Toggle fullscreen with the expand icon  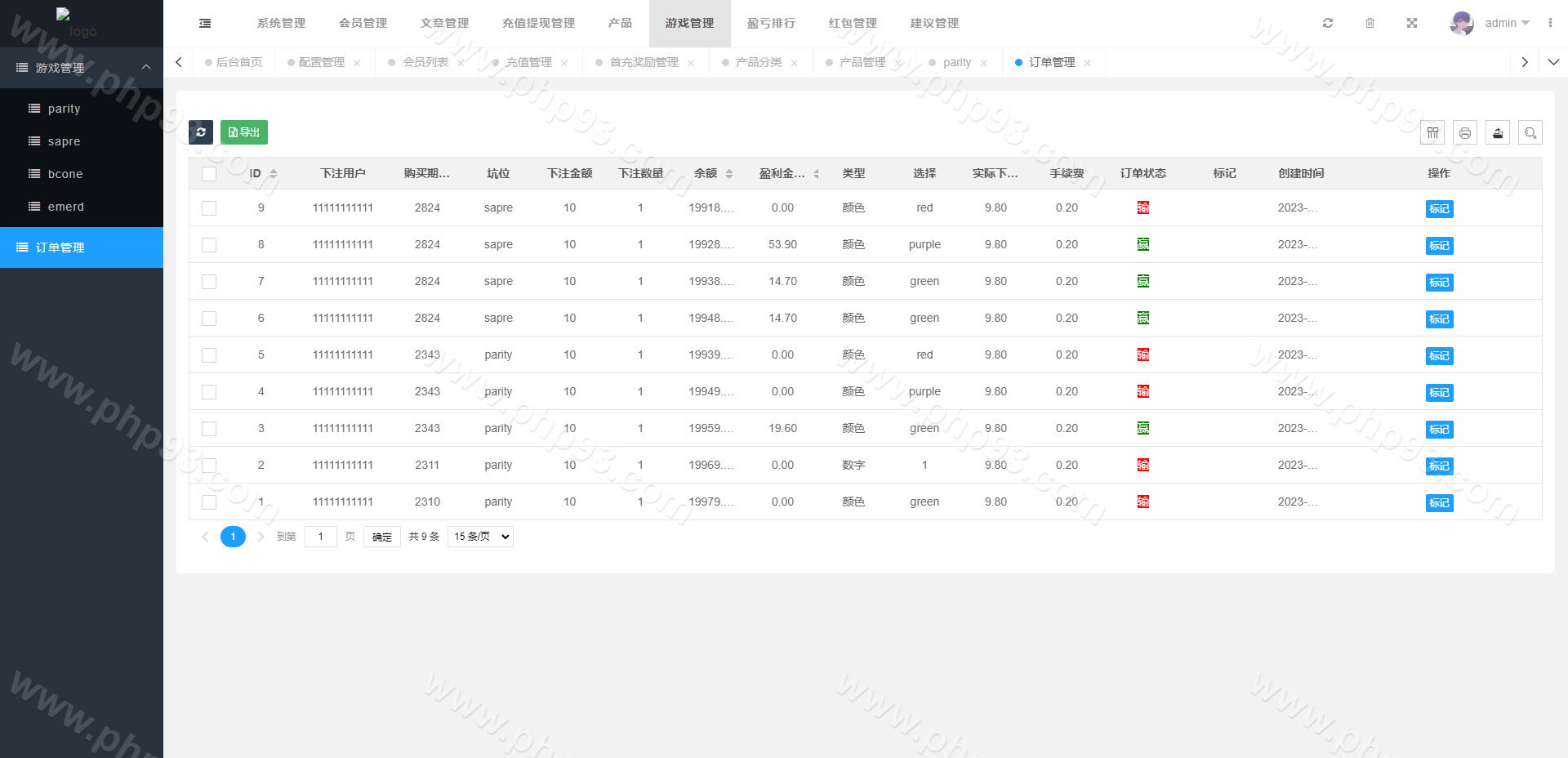[1412, 24]
